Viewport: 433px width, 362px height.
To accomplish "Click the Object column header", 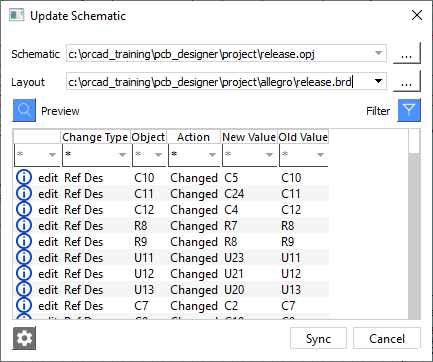I will pyautogui.click(x=148, y=137).
